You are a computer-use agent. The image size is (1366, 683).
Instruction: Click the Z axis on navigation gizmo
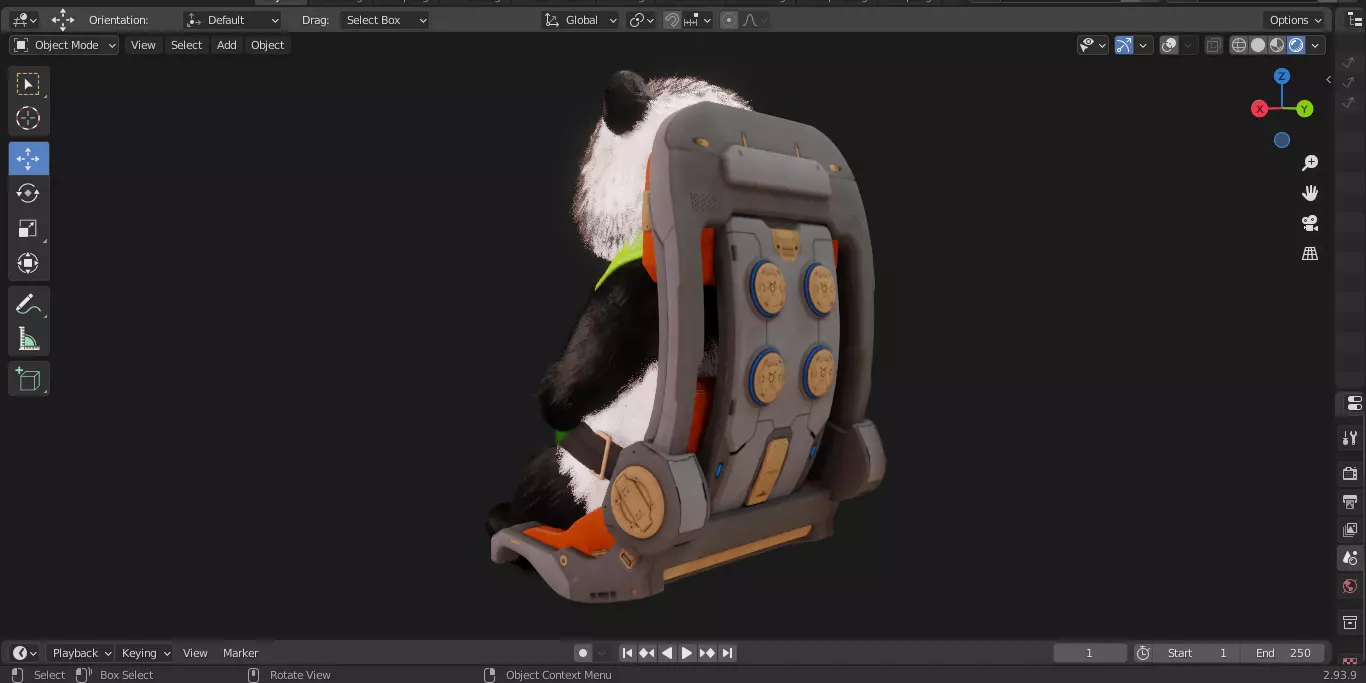(x=1282, y=77)
